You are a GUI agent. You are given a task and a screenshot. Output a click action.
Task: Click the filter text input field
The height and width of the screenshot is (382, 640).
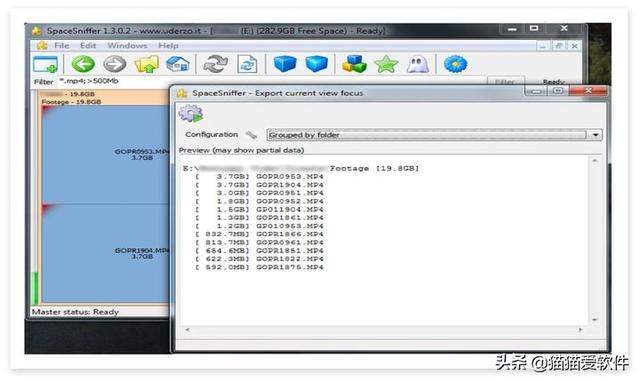[x=271, y=81]
